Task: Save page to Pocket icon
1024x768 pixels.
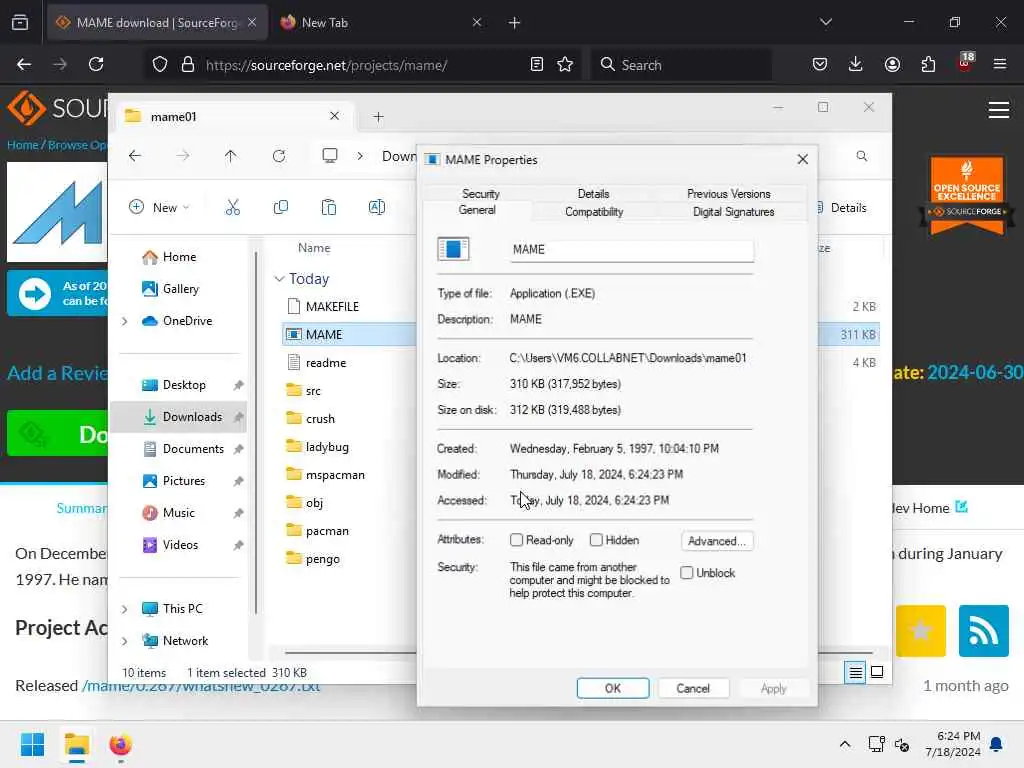Action: (x=820, y=64)
